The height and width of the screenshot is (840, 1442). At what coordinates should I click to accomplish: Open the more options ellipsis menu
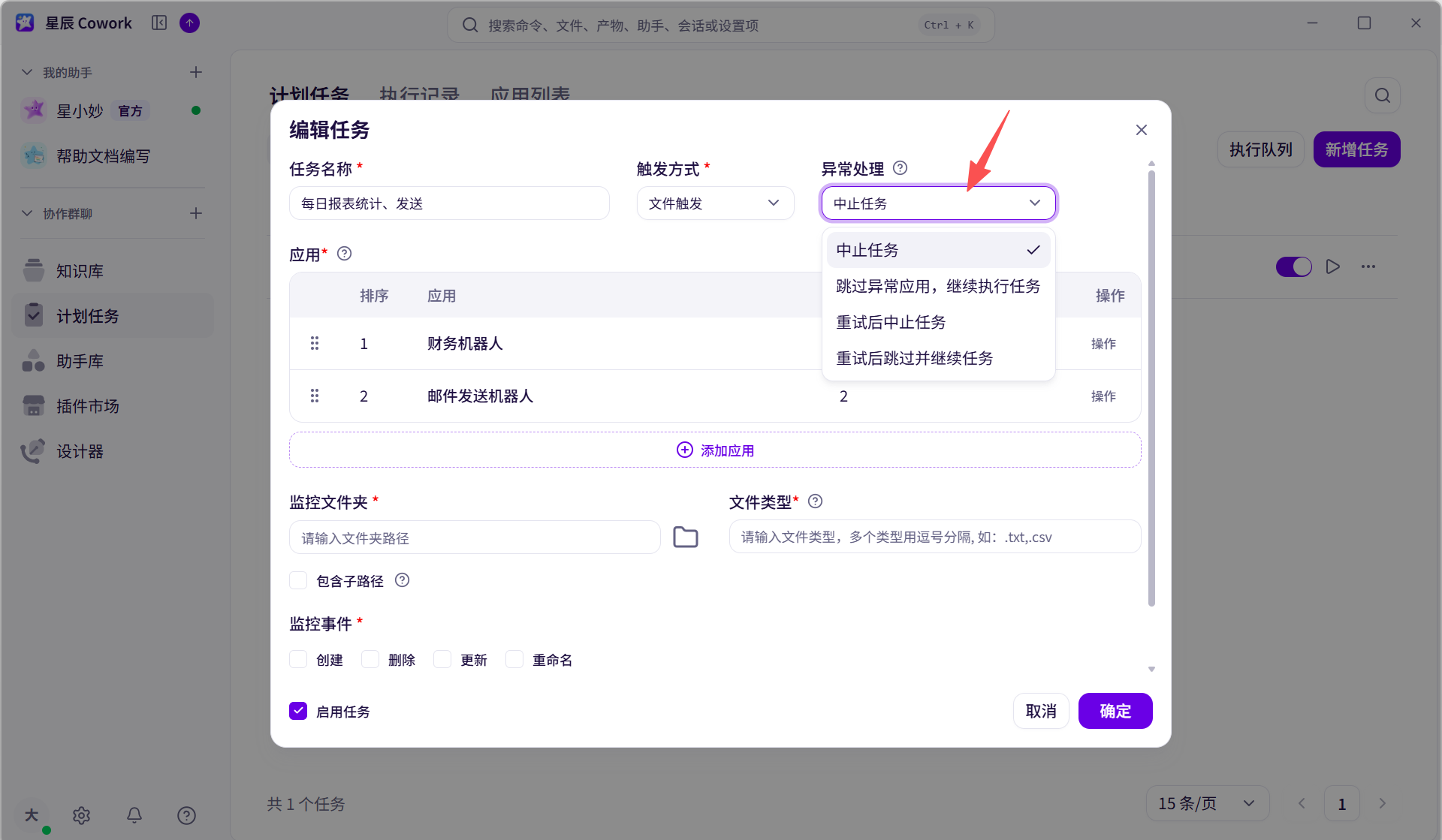tap(1368, 266)
